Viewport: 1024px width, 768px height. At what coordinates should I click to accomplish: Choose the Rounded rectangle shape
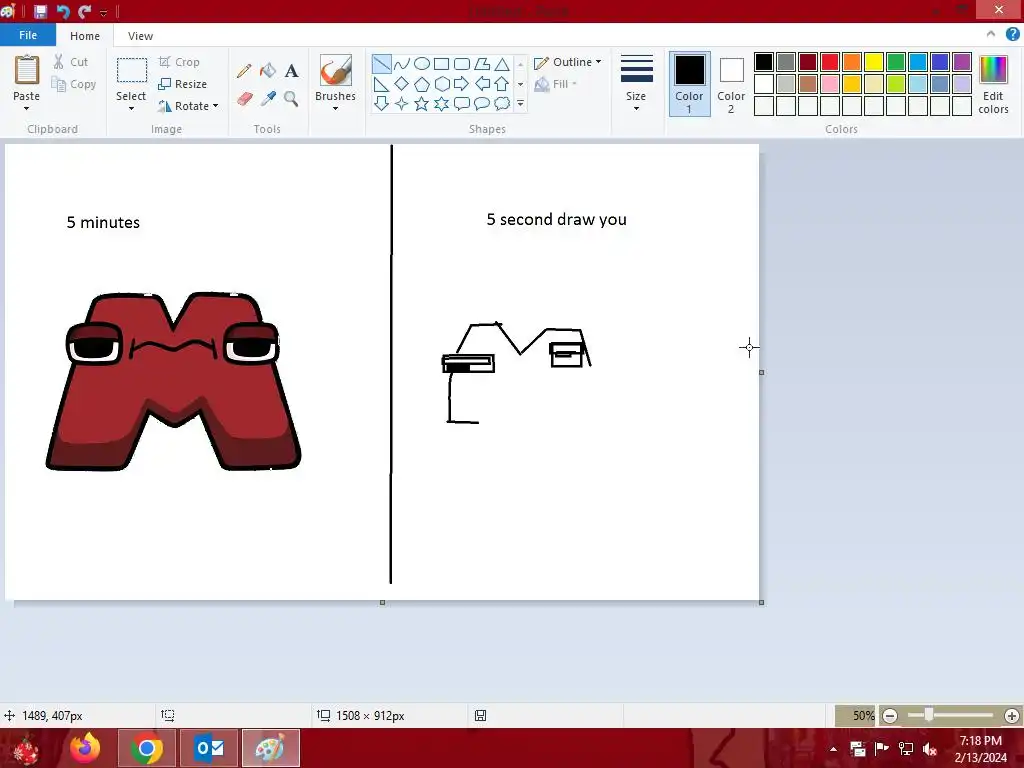[462, 63]
